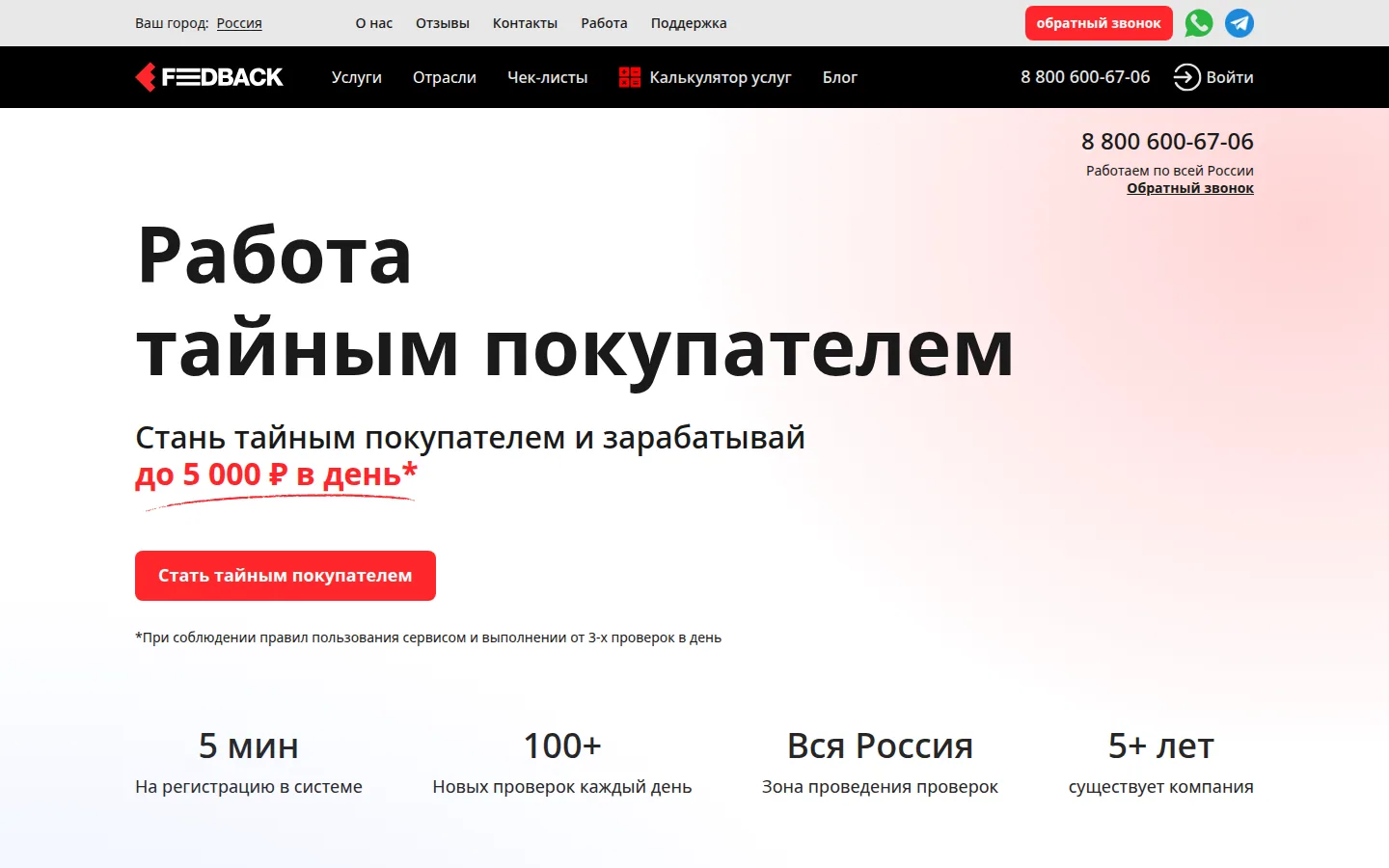Open the 'Блог' section
1389x868 pixels.
(840, 77)
